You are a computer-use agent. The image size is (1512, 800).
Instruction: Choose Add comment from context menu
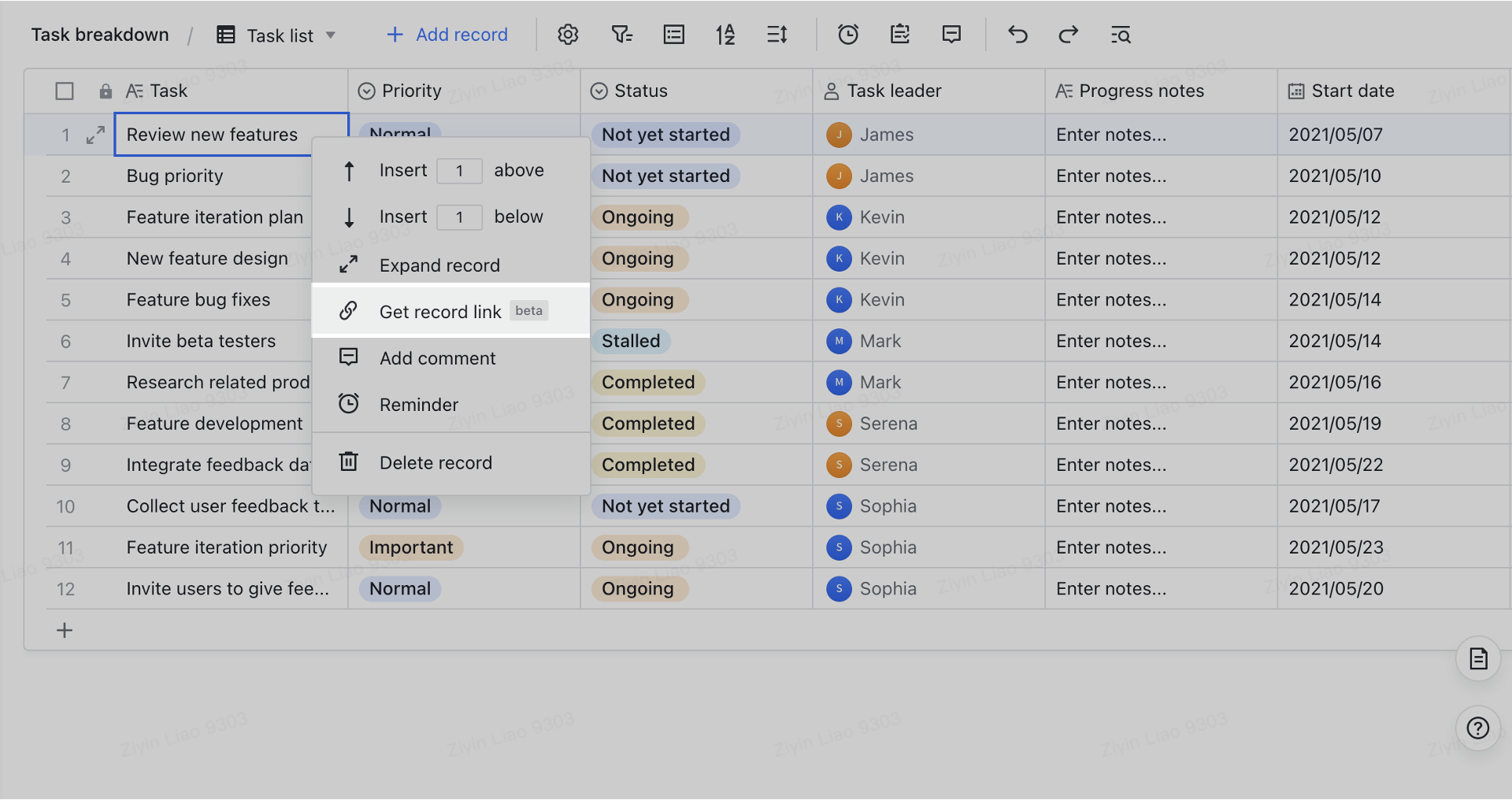450,358
